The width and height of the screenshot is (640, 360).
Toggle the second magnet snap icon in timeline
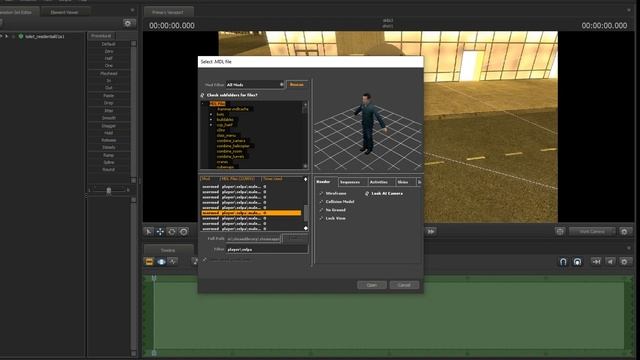pos(577,262)
